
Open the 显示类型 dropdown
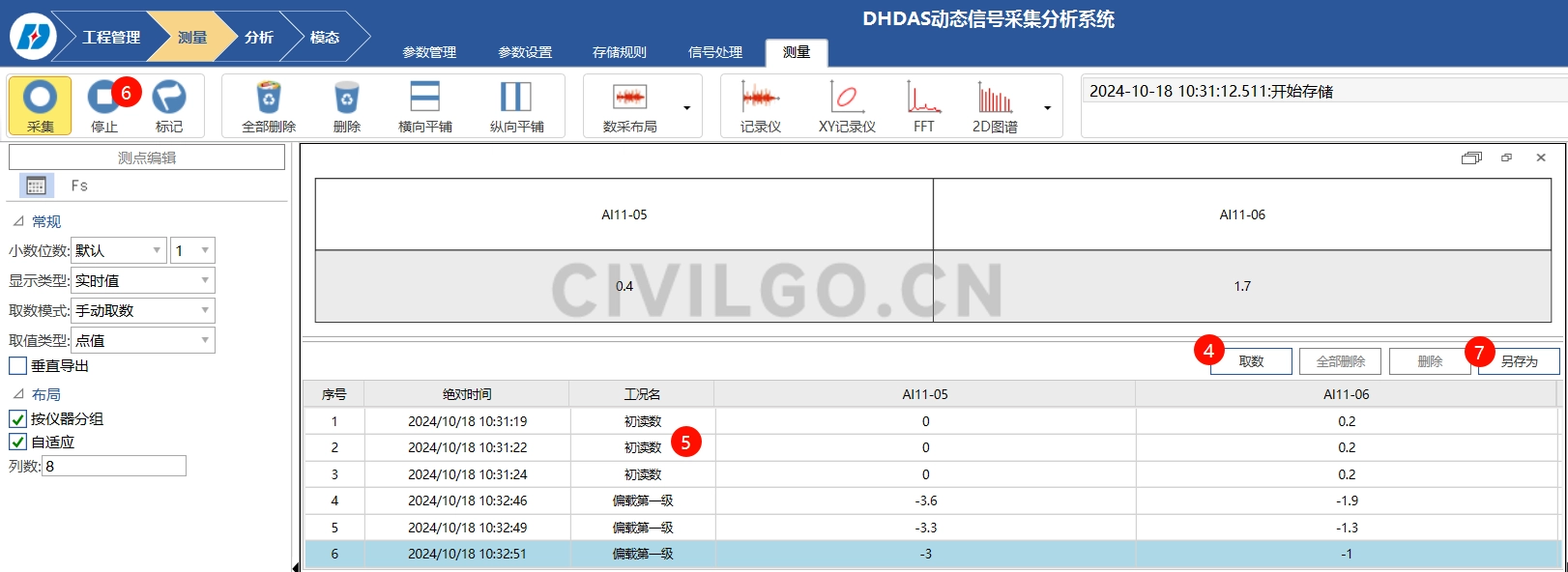[x=142, y=281]
